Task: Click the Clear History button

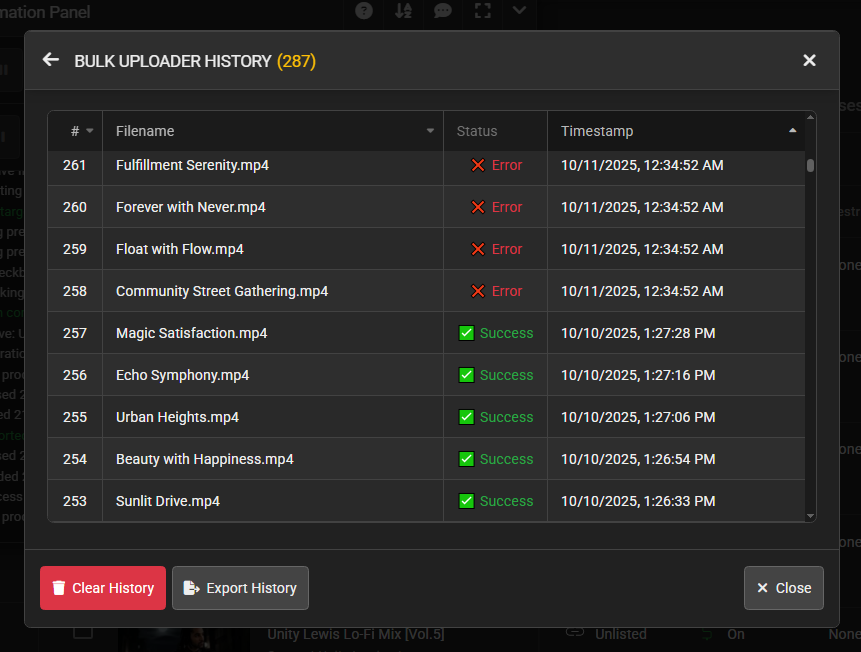Action: [x=103, y=588]
